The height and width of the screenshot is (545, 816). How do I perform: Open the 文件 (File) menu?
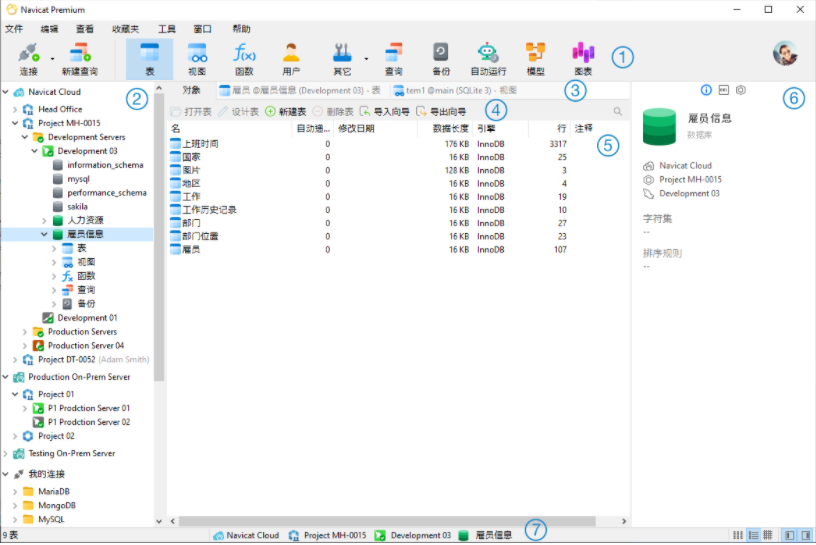click(14, 29)
